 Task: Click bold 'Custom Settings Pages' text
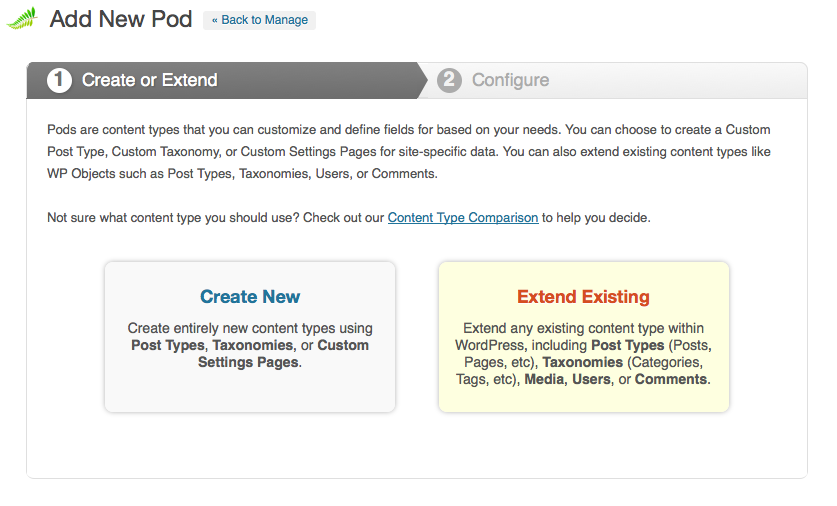[x=283, y=354]
